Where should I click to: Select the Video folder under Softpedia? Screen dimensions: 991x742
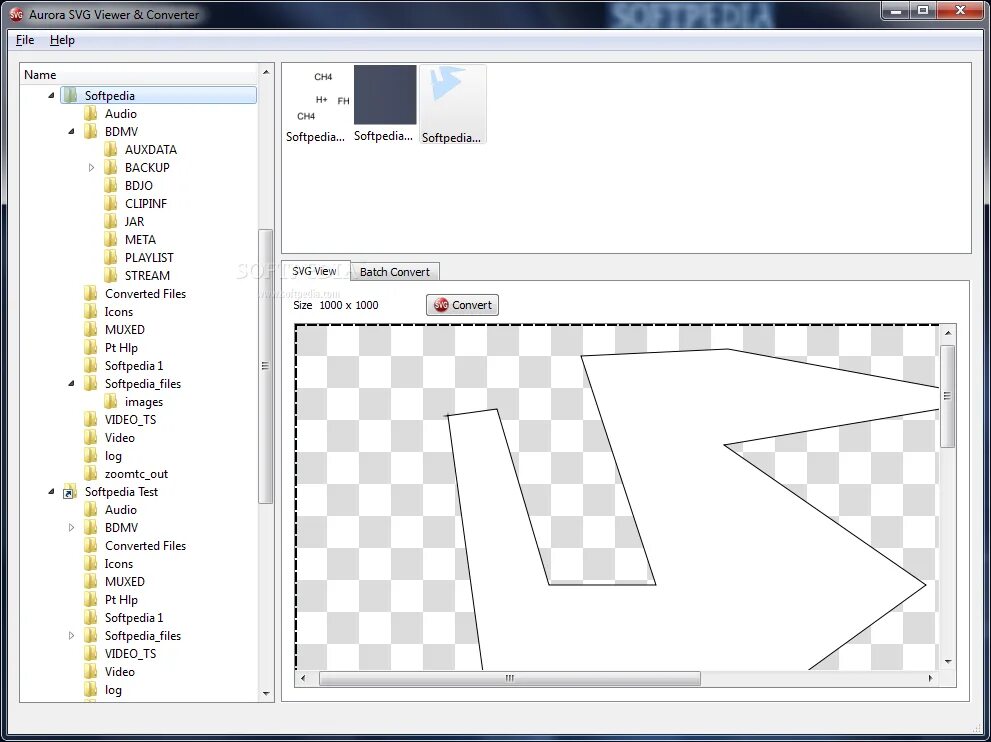coord(119,437)
